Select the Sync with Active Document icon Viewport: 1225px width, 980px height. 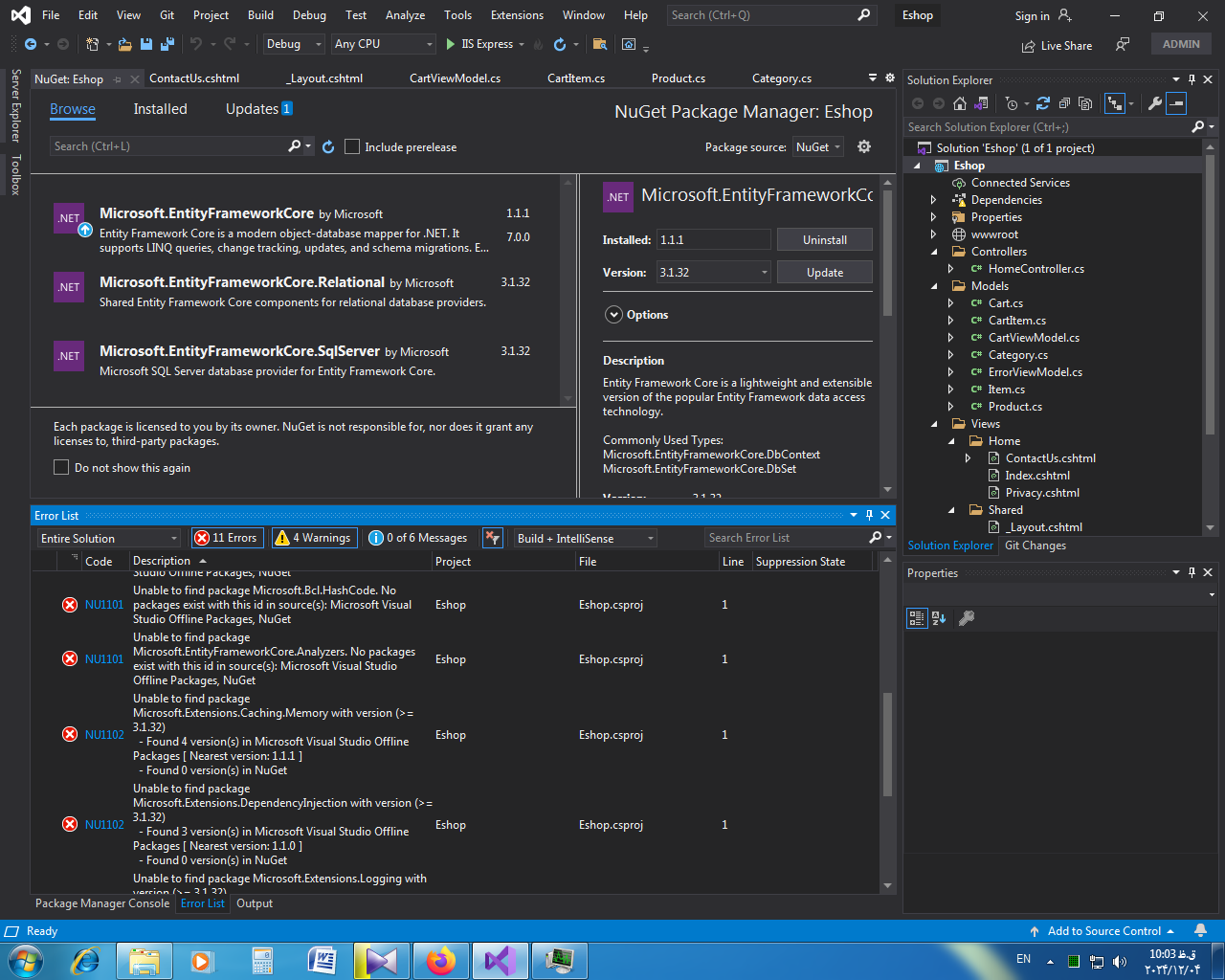pos(1113,103)
